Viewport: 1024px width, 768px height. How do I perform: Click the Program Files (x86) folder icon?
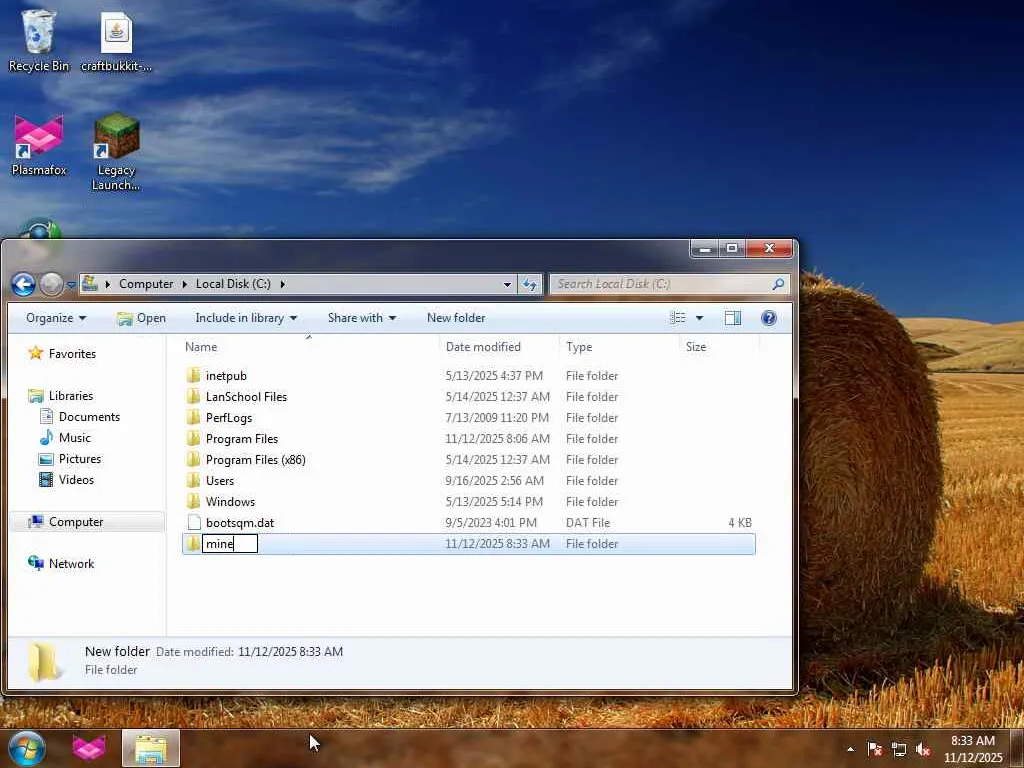pos(193,459)
